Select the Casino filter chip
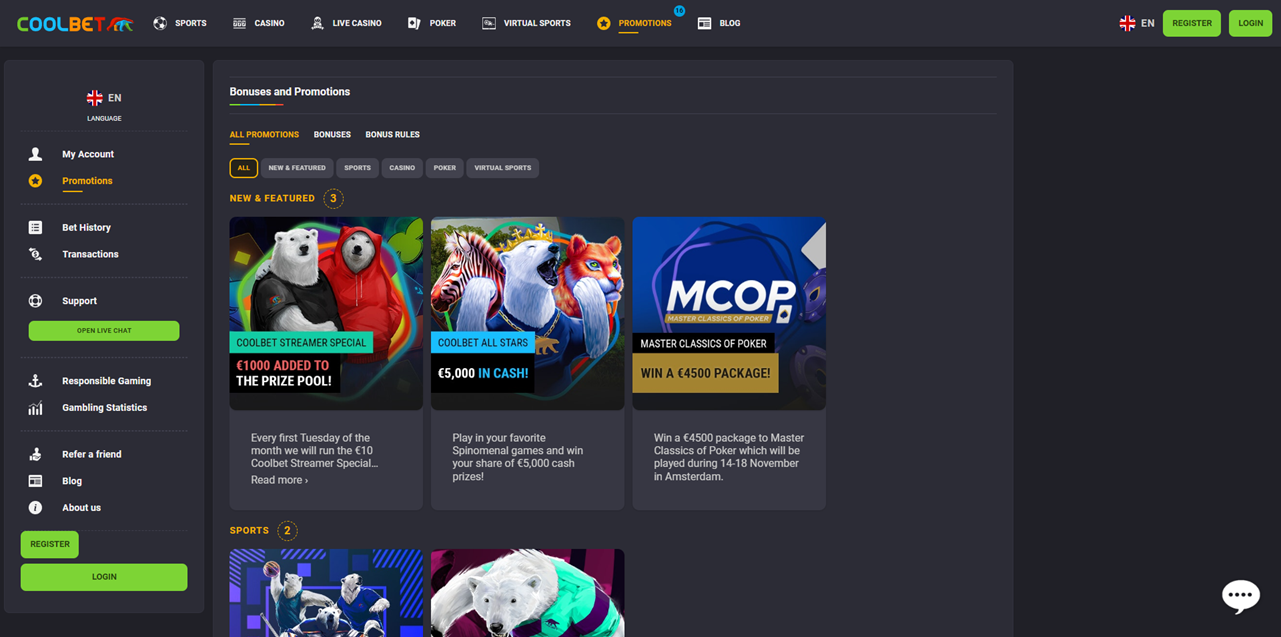 pos(402,168)
